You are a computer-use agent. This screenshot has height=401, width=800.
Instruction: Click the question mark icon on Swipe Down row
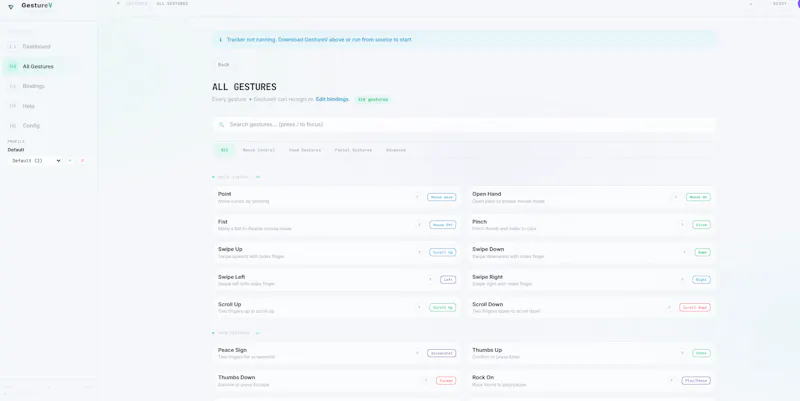[684, 252]
